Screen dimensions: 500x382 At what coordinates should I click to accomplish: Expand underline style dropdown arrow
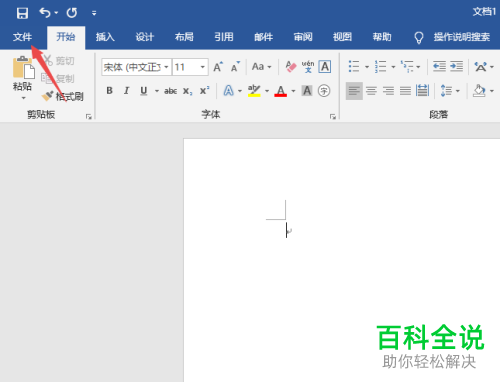pyautogui.click(x=156, y=91)
